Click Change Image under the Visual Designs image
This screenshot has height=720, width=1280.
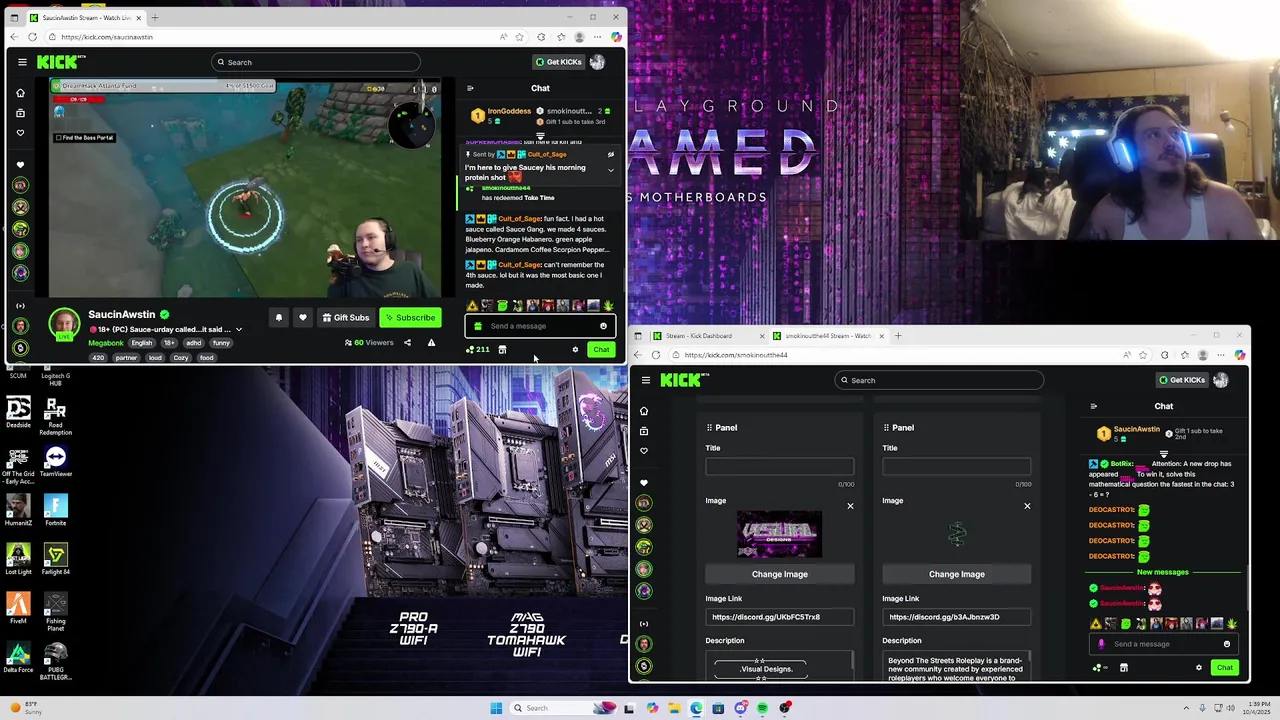tap(780, 574)
